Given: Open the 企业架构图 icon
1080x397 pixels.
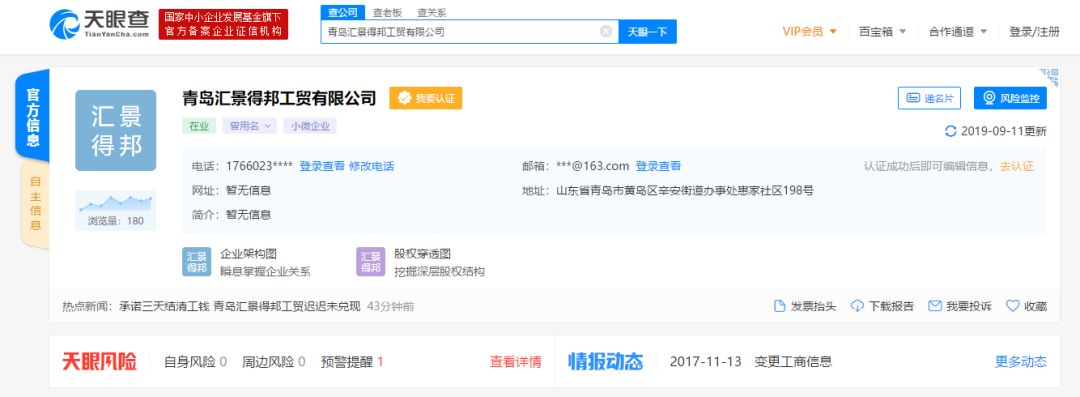Looking at the screenshot, I should 196,262.
